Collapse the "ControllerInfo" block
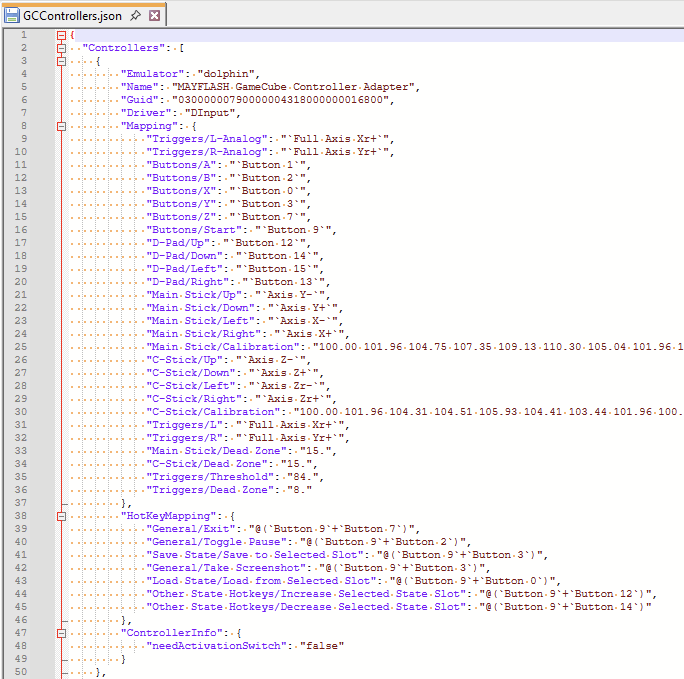The height and width of the screenshot is (679, 684). 62,633
